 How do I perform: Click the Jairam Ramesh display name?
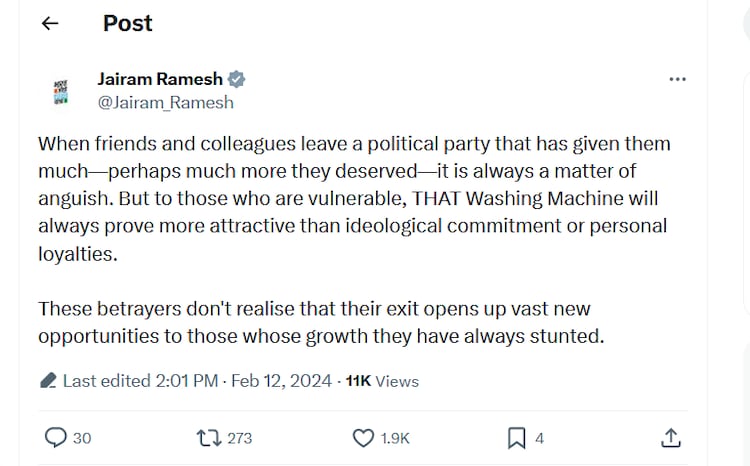coord(160,79)
